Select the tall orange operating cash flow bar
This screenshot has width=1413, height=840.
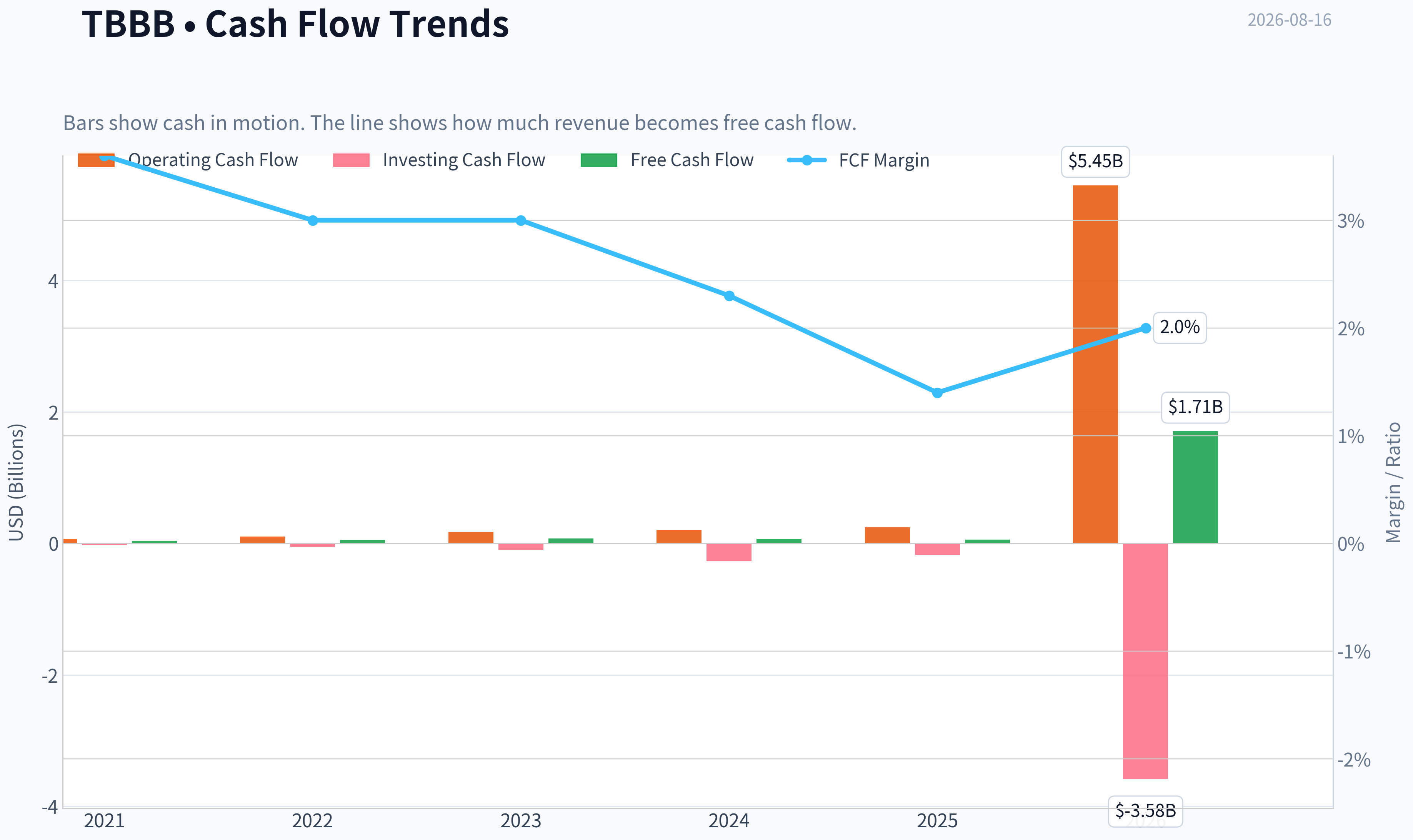[x=1095, y=365]
